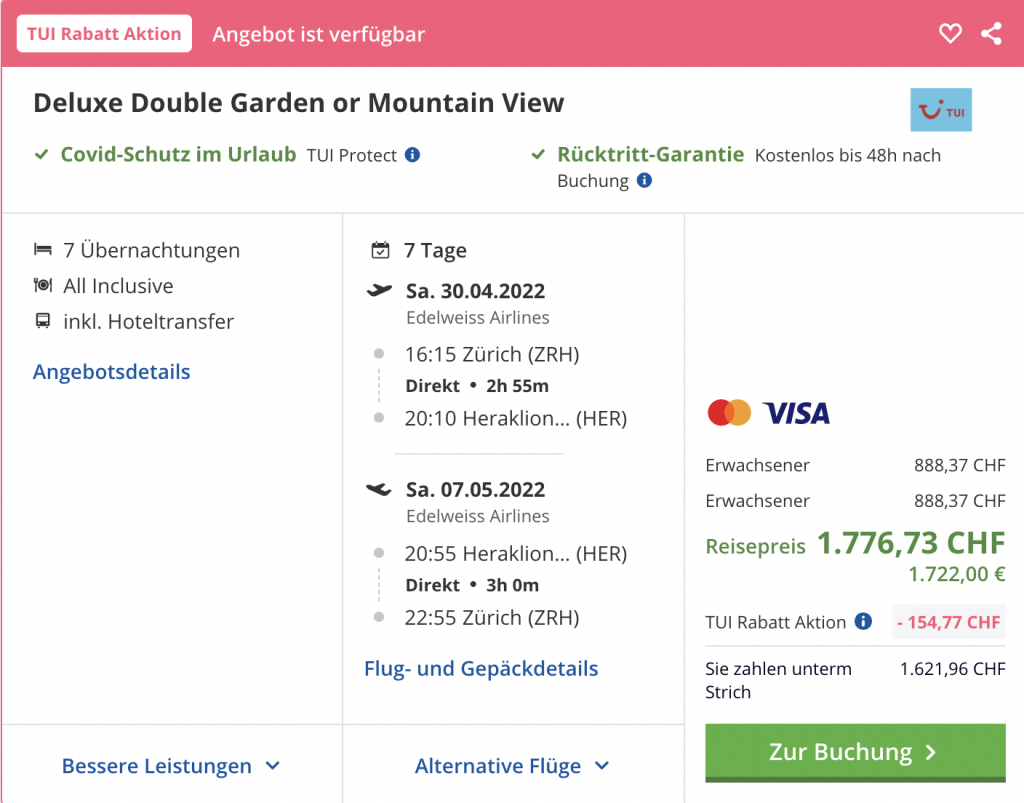Open Flug- und Gepäckdetails link

(x=481, y=668)
